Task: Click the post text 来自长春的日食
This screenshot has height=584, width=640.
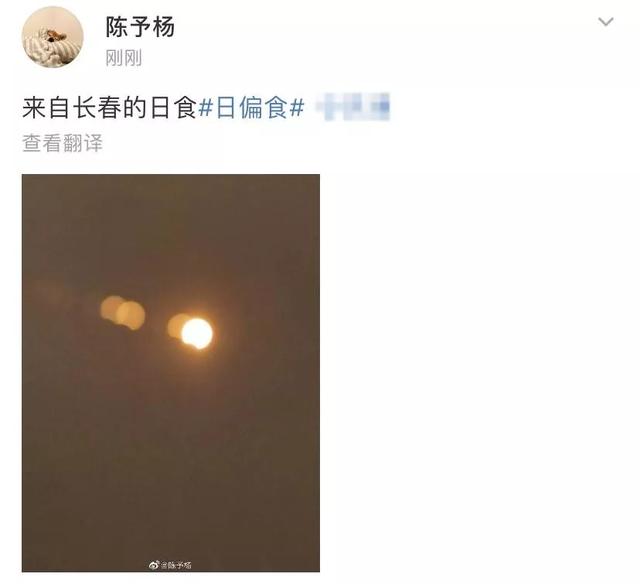Action: tap(109, 108)
